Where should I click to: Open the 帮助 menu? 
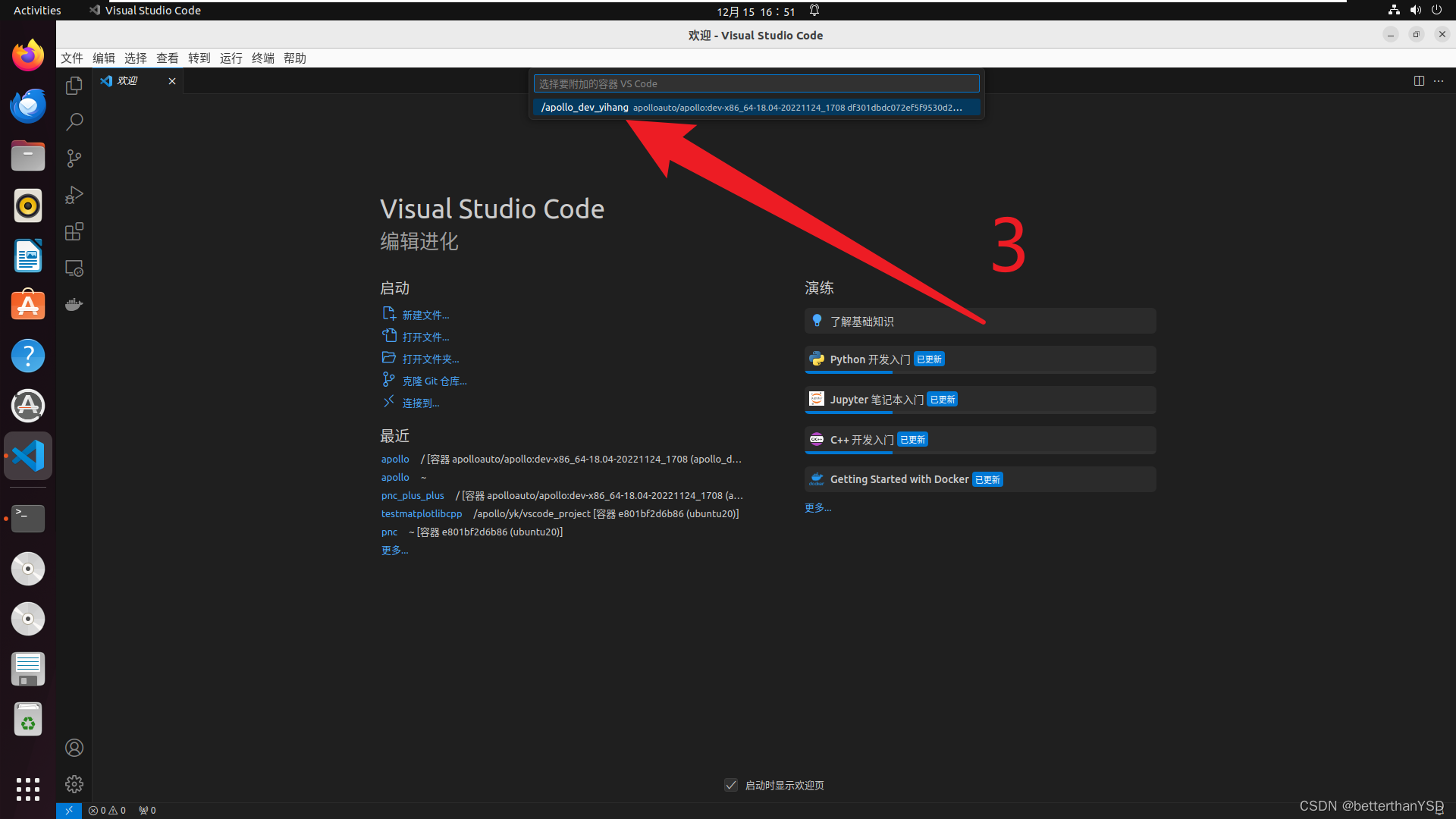tap(295, 58)
